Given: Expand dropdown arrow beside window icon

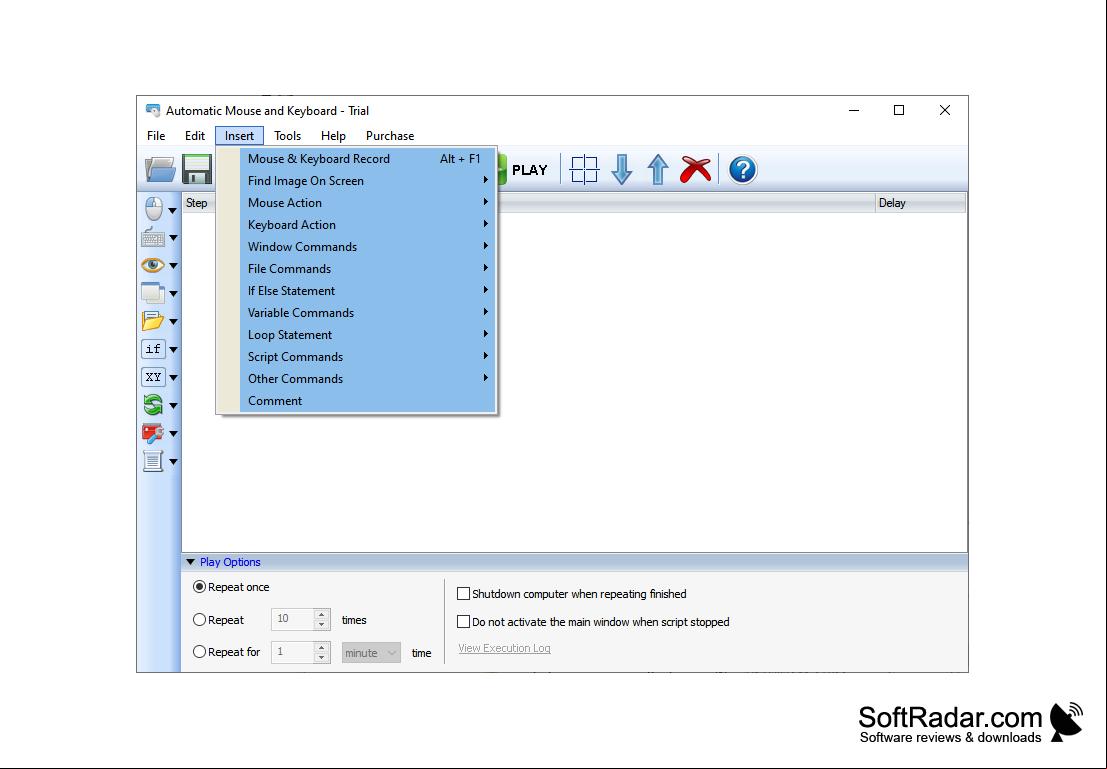Looking at the screenshot, I should point(173,294).
